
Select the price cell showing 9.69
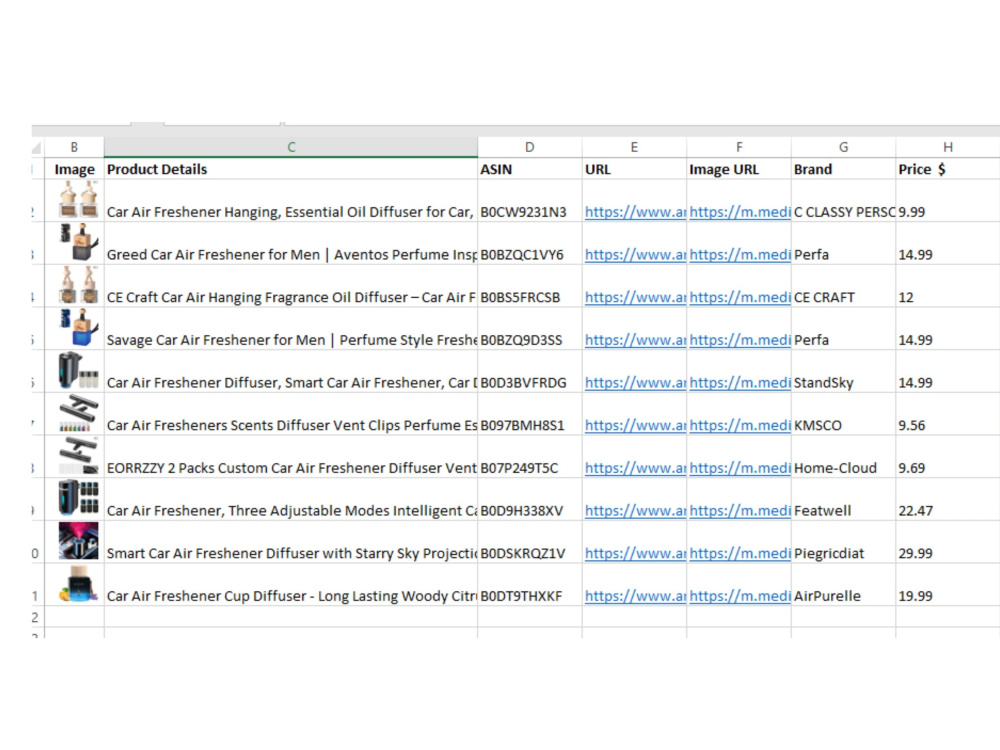pyautogui.click(x=948, y=457)
